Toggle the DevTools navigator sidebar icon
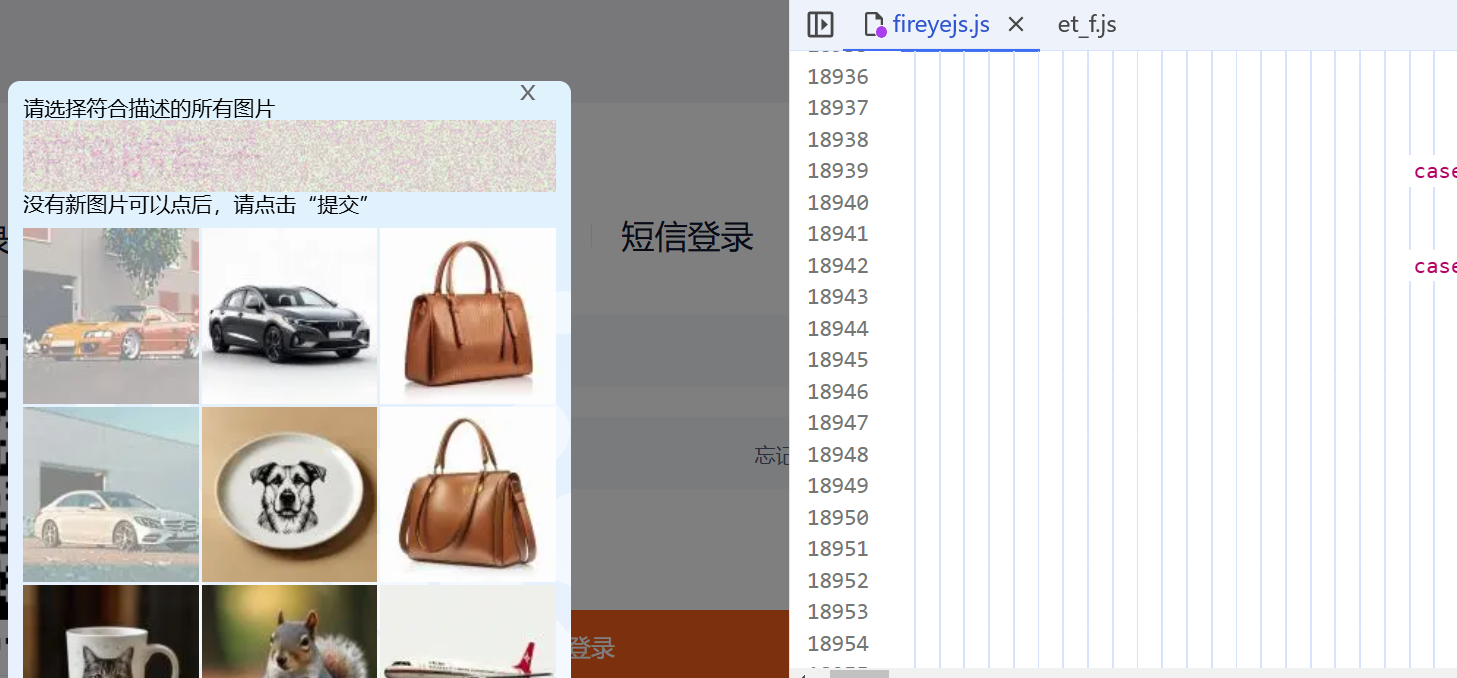This screenshot has height=678, width=1457. point(820,24)
